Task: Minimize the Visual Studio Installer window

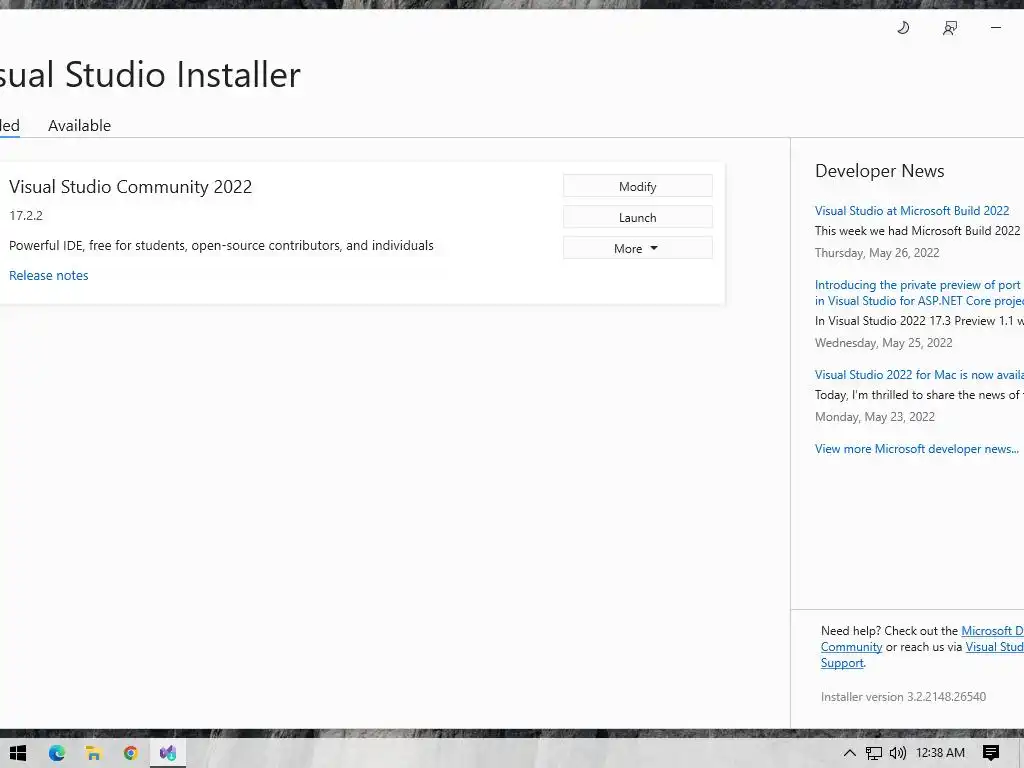Action: 996,27
